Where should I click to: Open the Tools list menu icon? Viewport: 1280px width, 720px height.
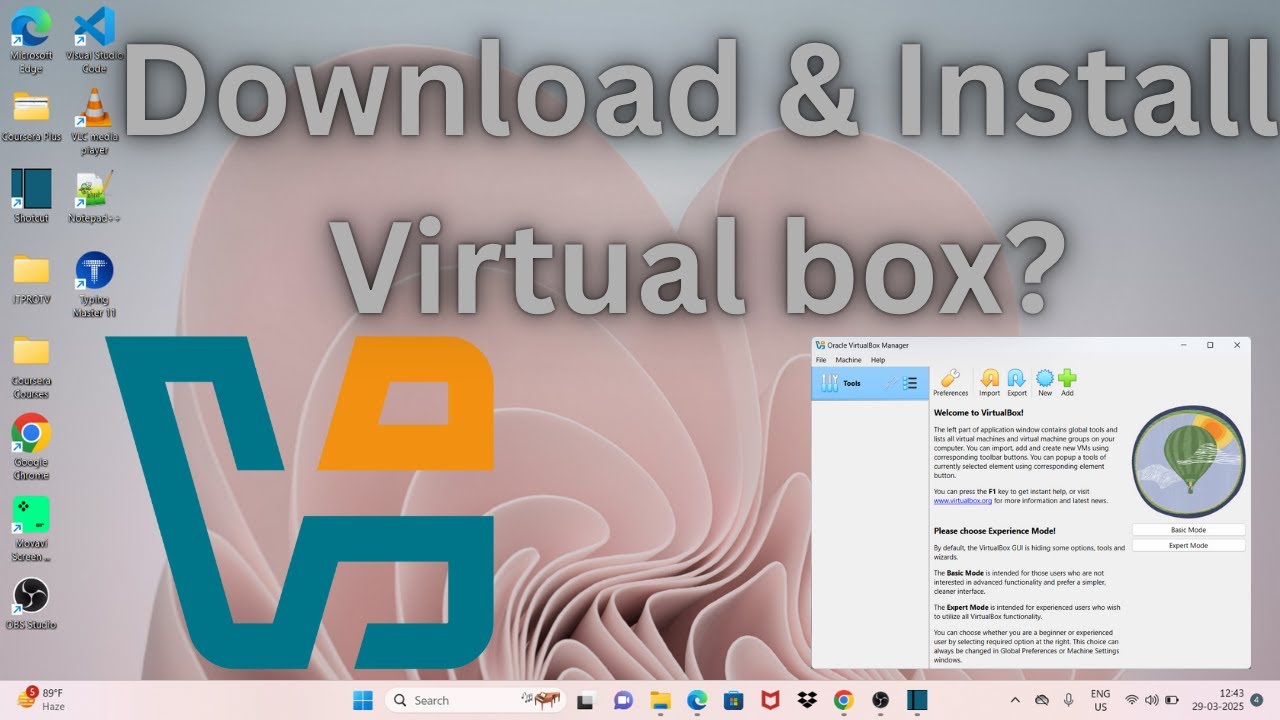(x=910, y=383)
